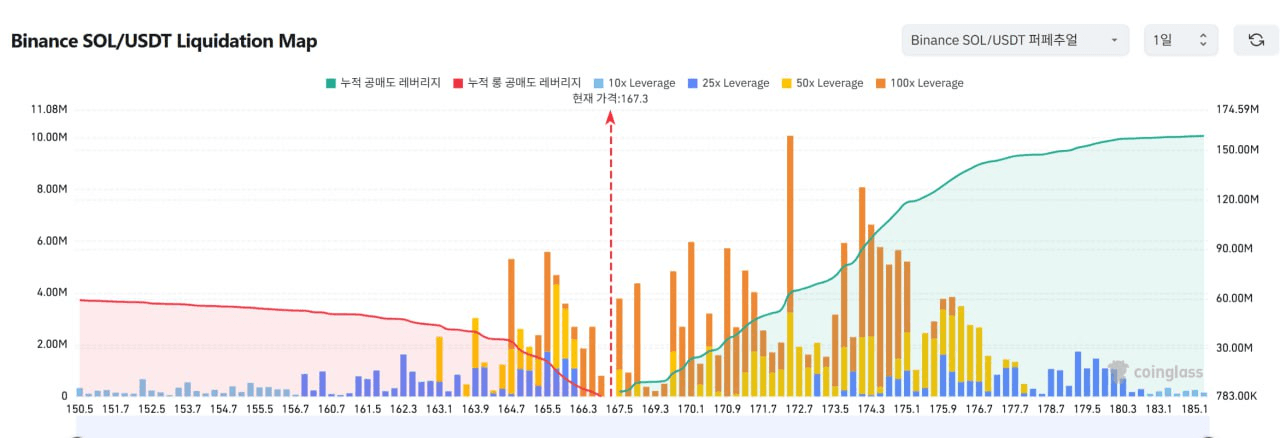Viewport: 1280px width, 438px height.
Task: Click the 174.3 x-axis label
Action: 871,409
